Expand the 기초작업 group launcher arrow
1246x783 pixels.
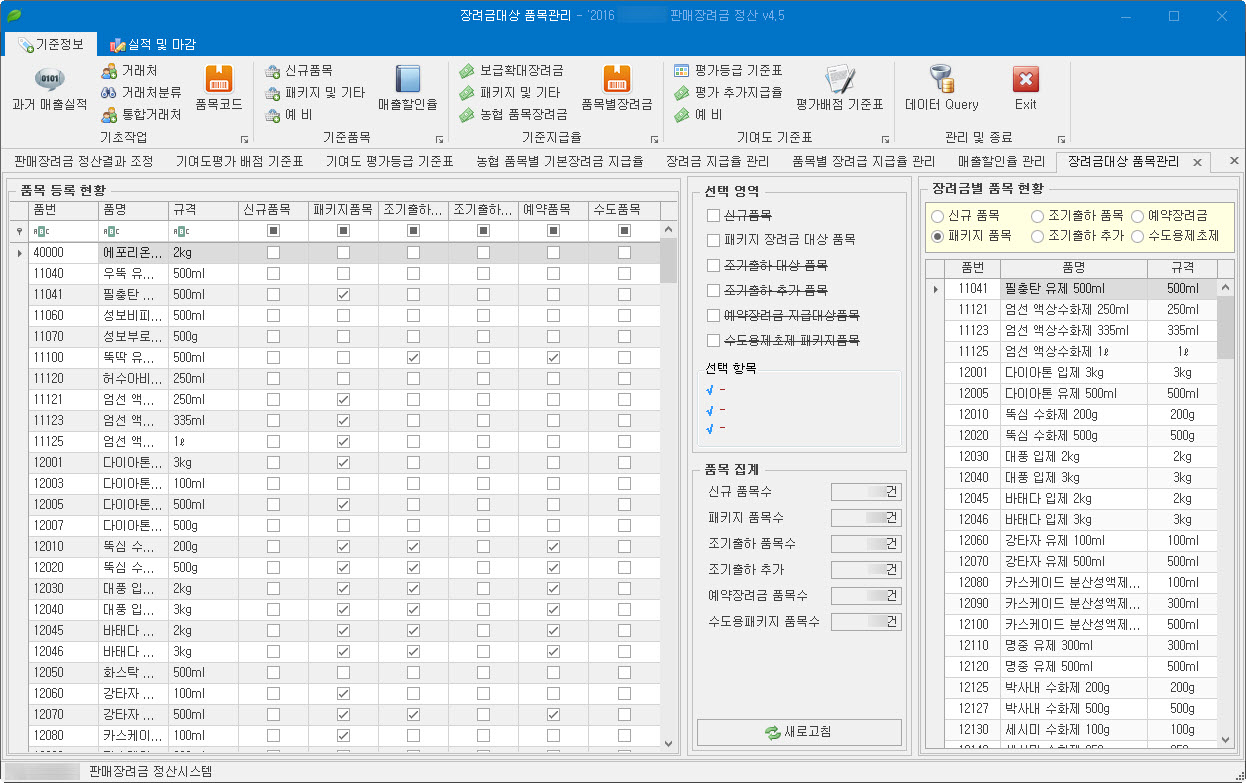click(243, 140)
